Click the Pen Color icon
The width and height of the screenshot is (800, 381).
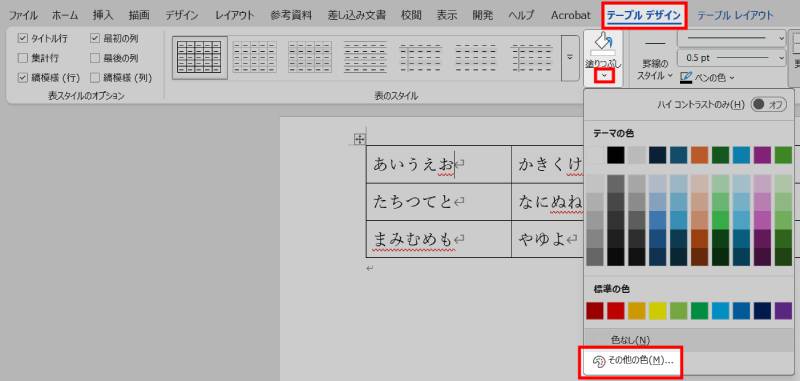pos(687,78)
